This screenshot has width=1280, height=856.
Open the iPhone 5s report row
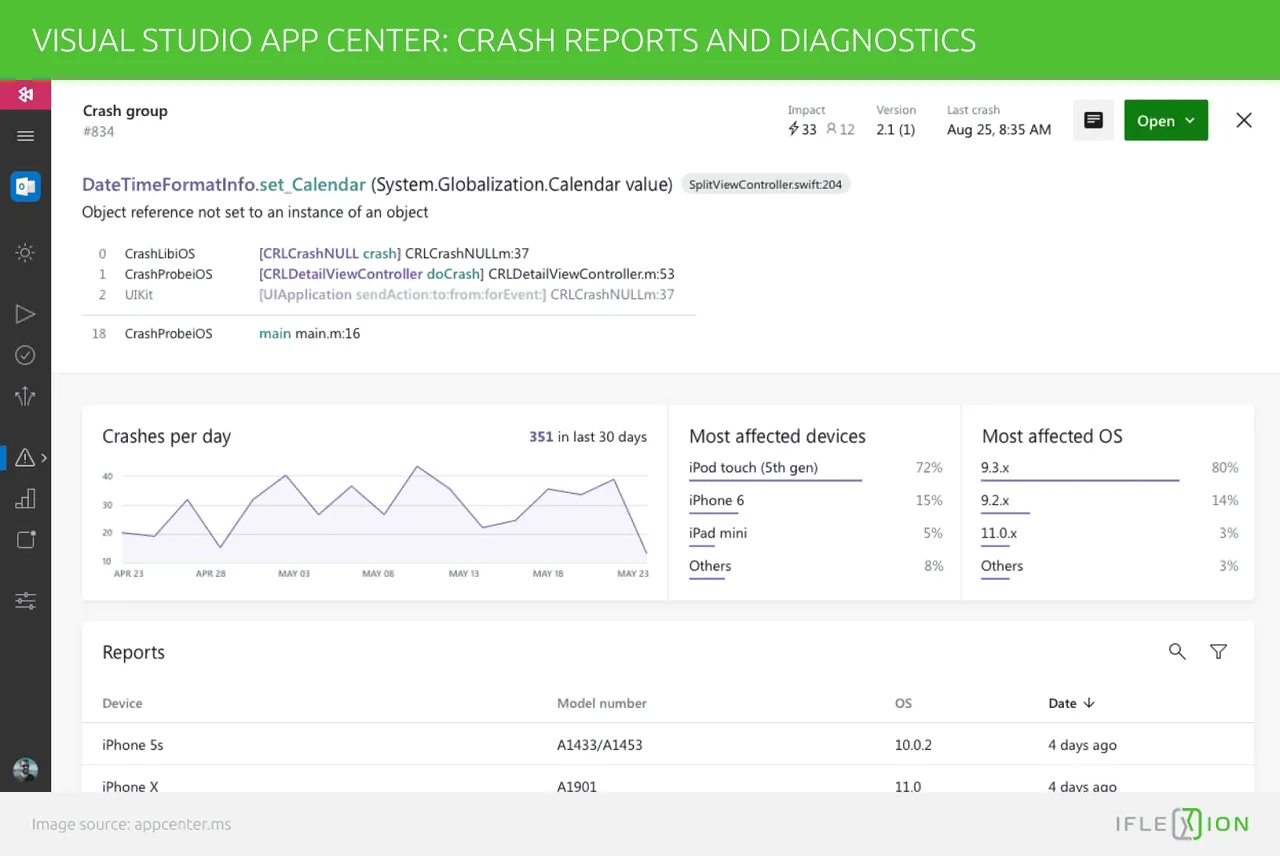click(667, 745)
